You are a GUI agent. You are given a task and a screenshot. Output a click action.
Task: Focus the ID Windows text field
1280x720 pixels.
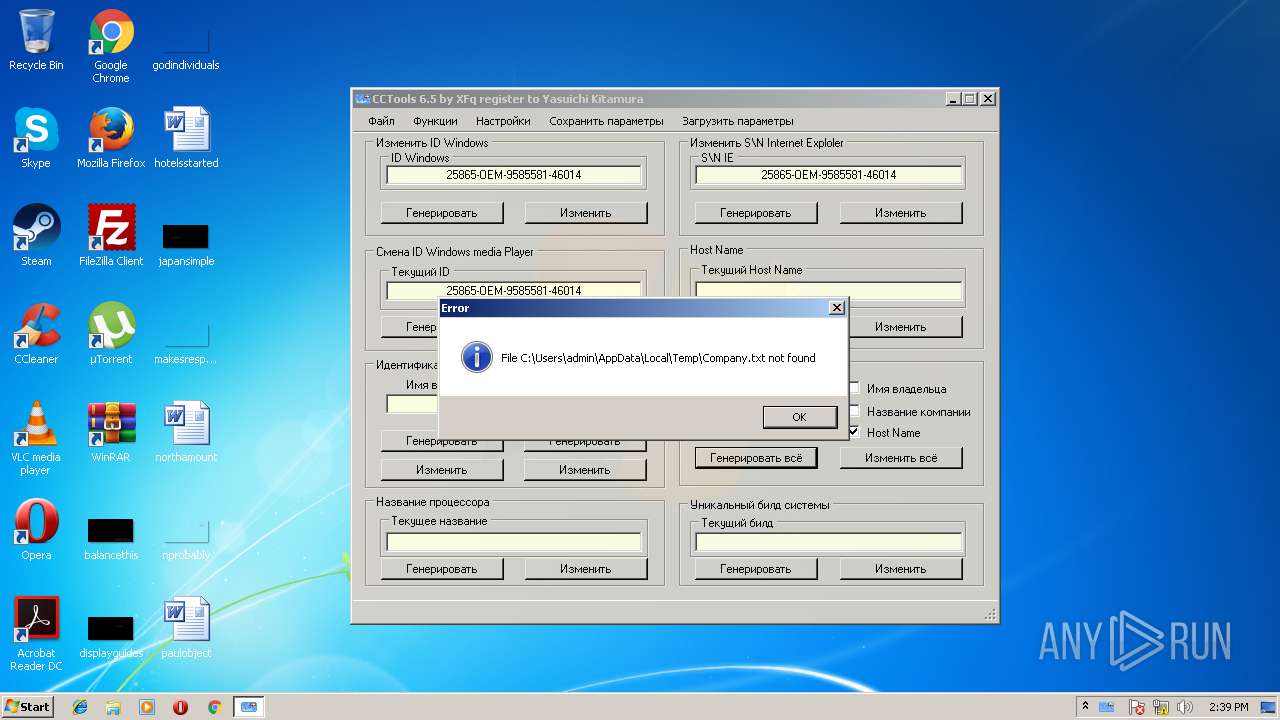513,175
